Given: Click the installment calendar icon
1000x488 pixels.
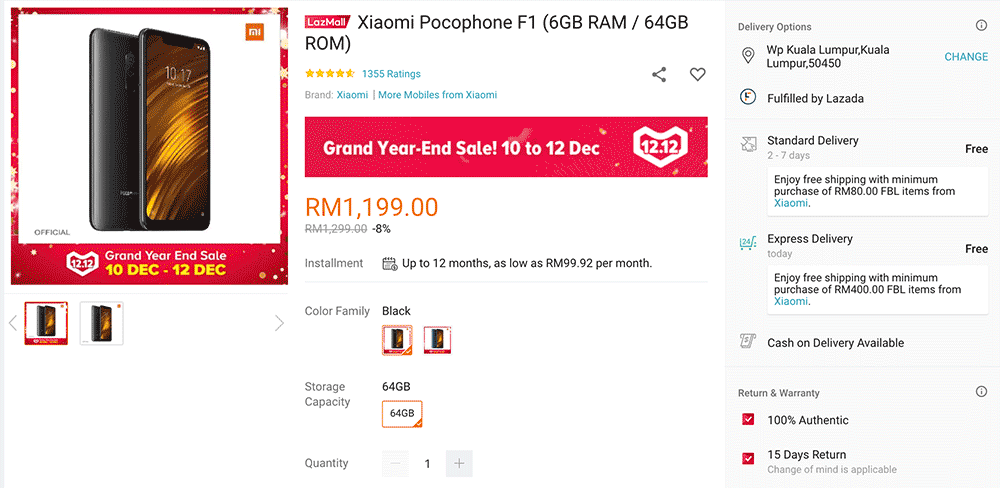Looking at the screenshot, I should [390, 263].
